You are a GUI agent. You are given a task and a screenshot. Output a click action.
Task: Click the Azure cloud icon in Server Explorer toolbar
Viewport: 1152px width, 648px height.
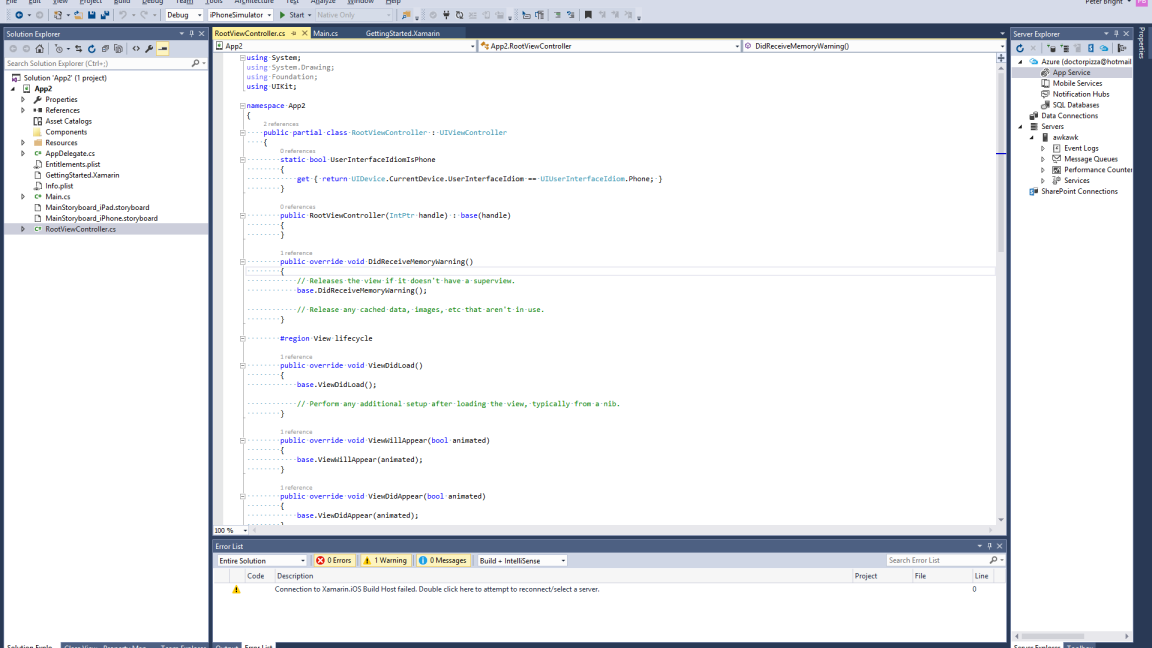tap(1104, 48)
